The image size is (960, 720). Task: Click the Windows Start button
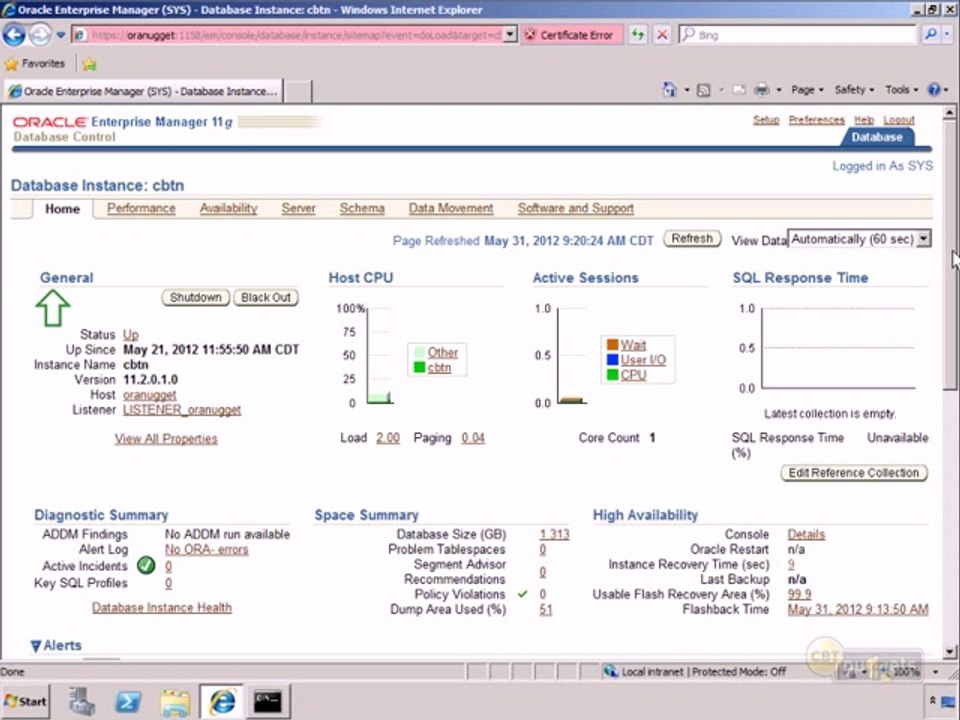(26, 701)
